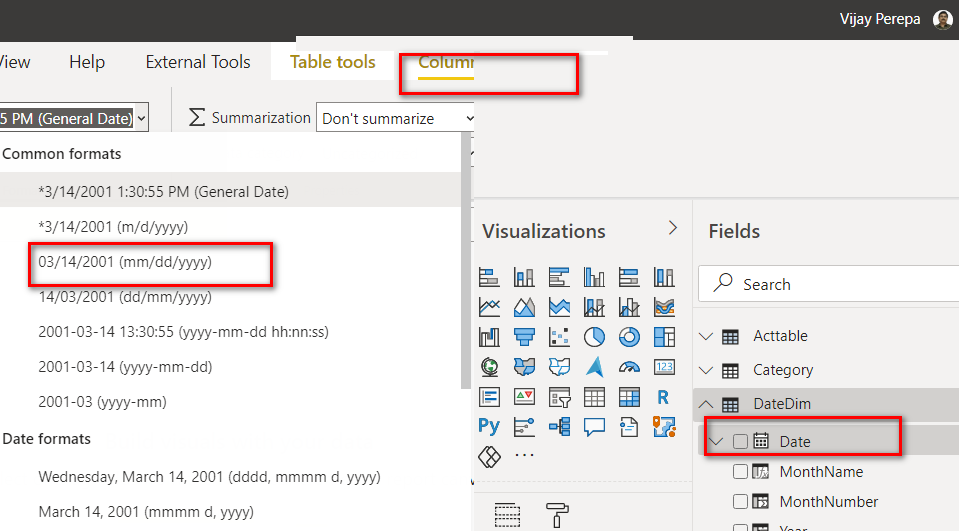Select the Gauge visual
The width and height of the screenshot is (959, 531).
tap(629, 366)
